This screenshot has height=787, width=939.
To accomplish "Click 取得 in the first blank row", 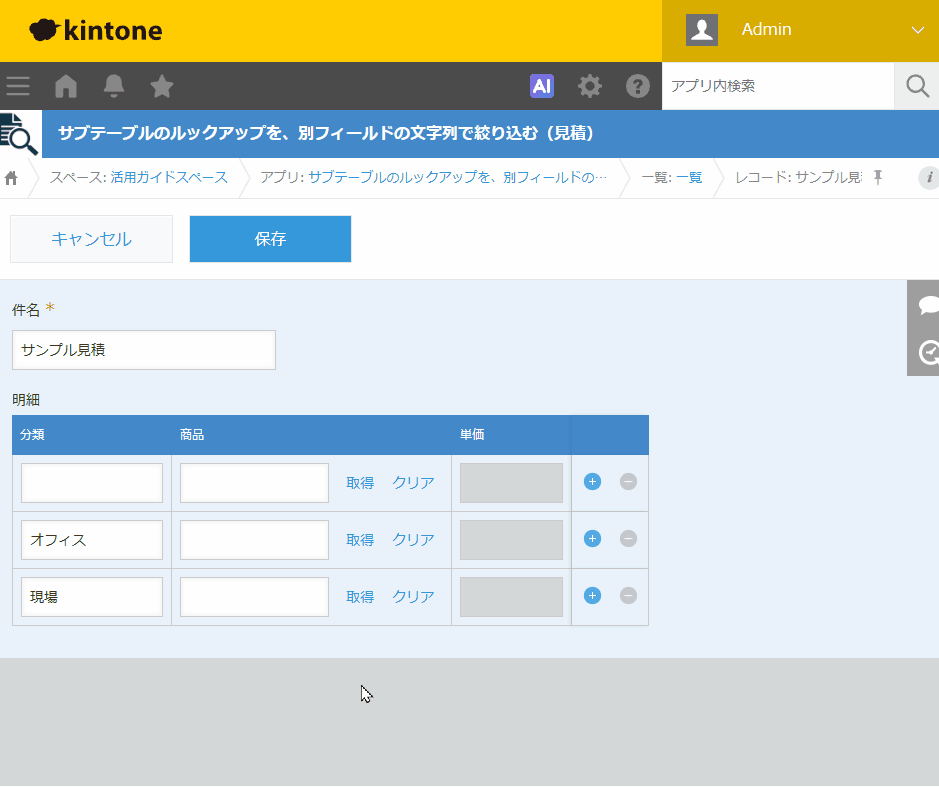I will 360,483.
